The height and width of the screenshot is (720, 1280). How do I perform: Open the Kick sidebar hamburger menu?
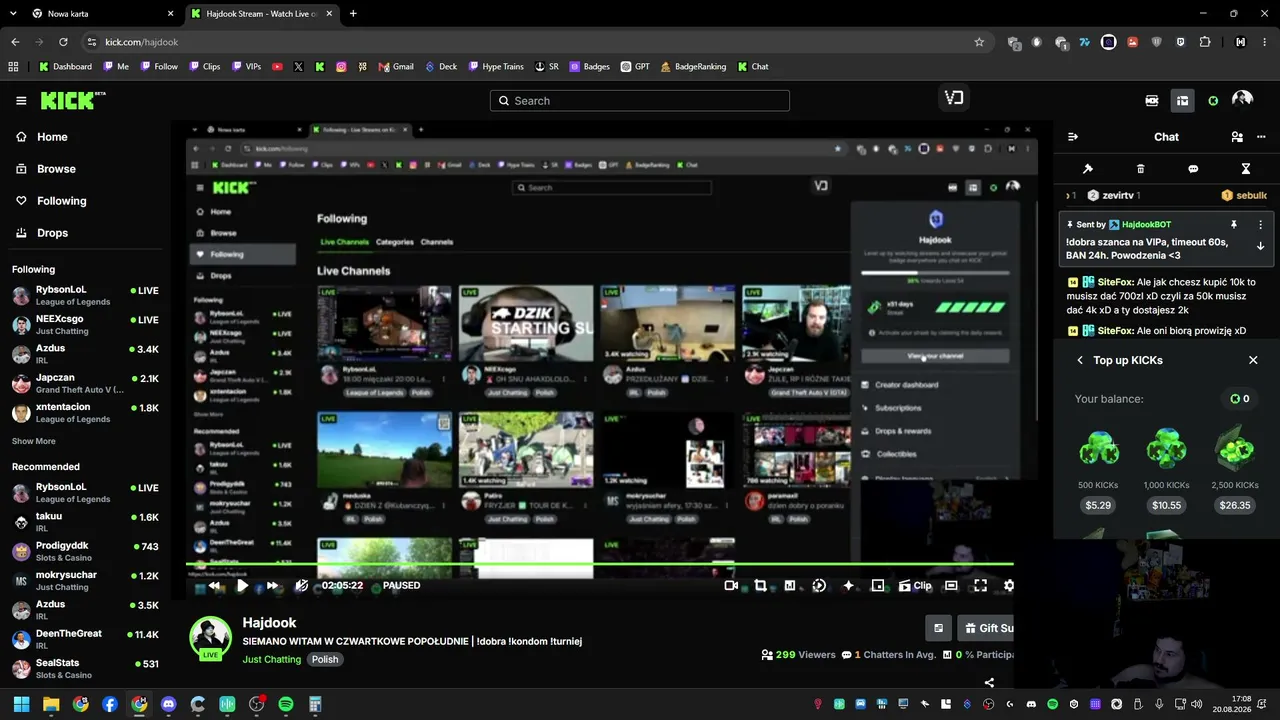21,100
